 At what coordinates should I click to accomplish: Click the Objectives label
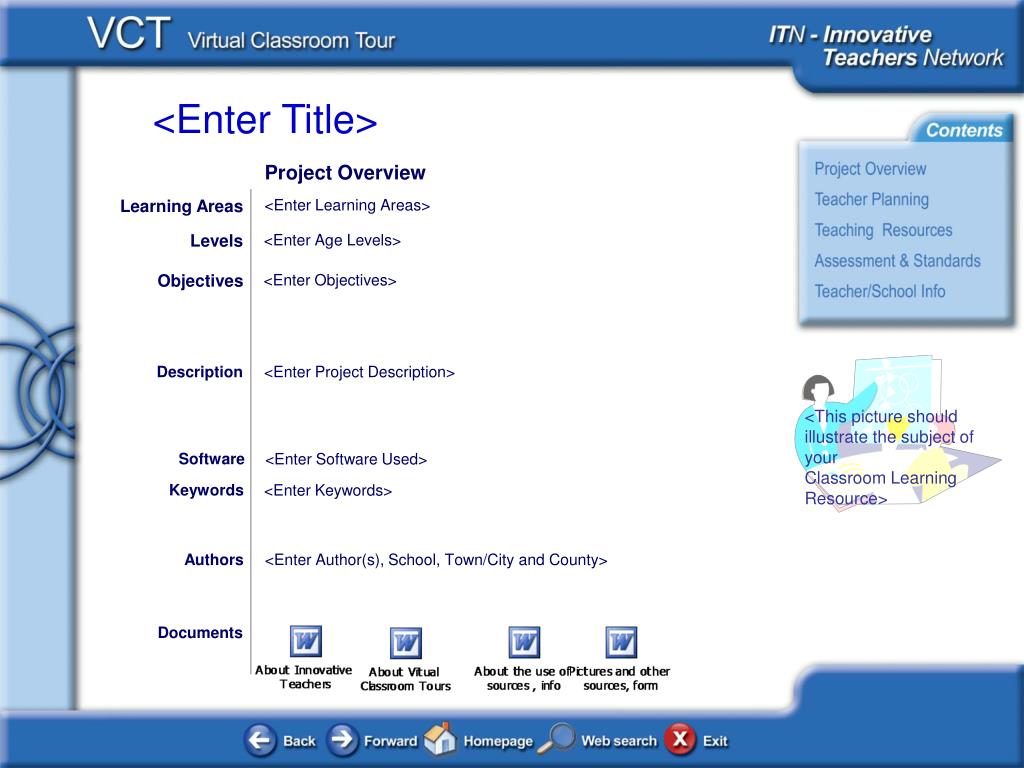[x=200, y=281]
